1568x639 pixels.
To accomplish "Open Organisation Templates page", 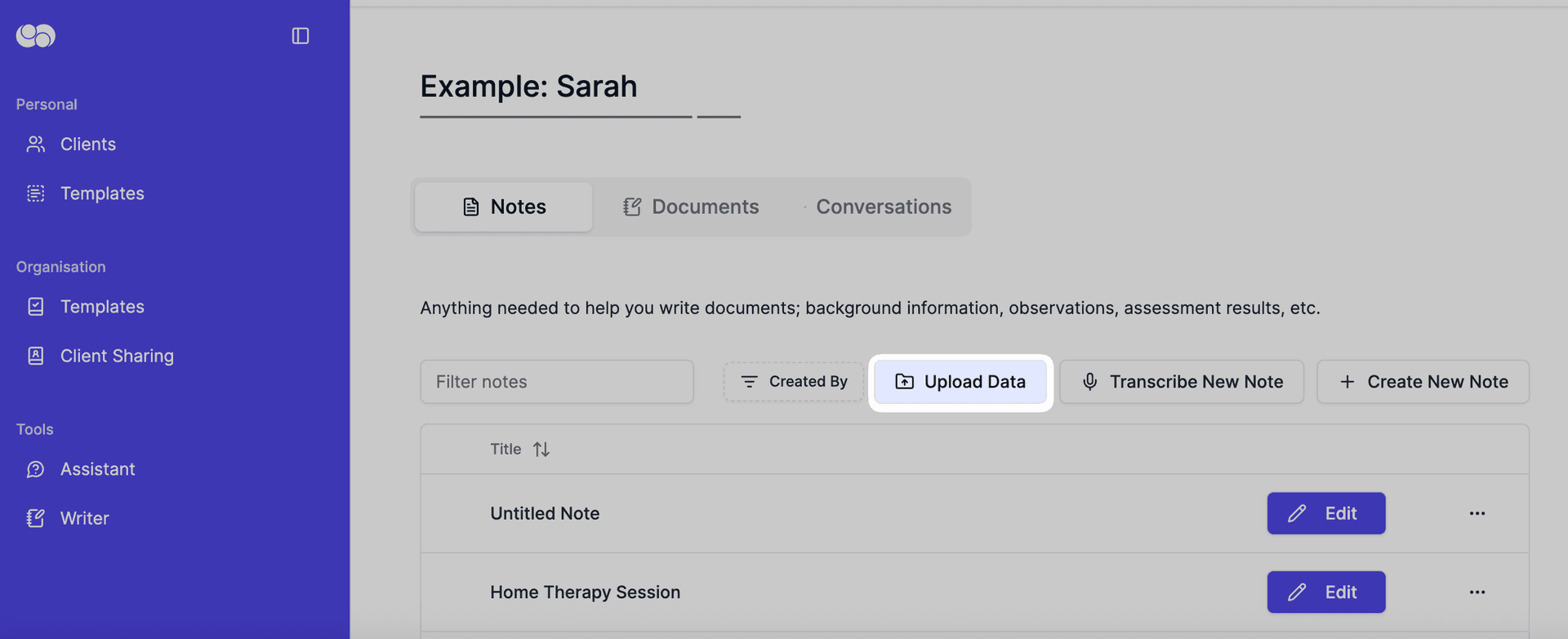I will click(x=101, y=307).
